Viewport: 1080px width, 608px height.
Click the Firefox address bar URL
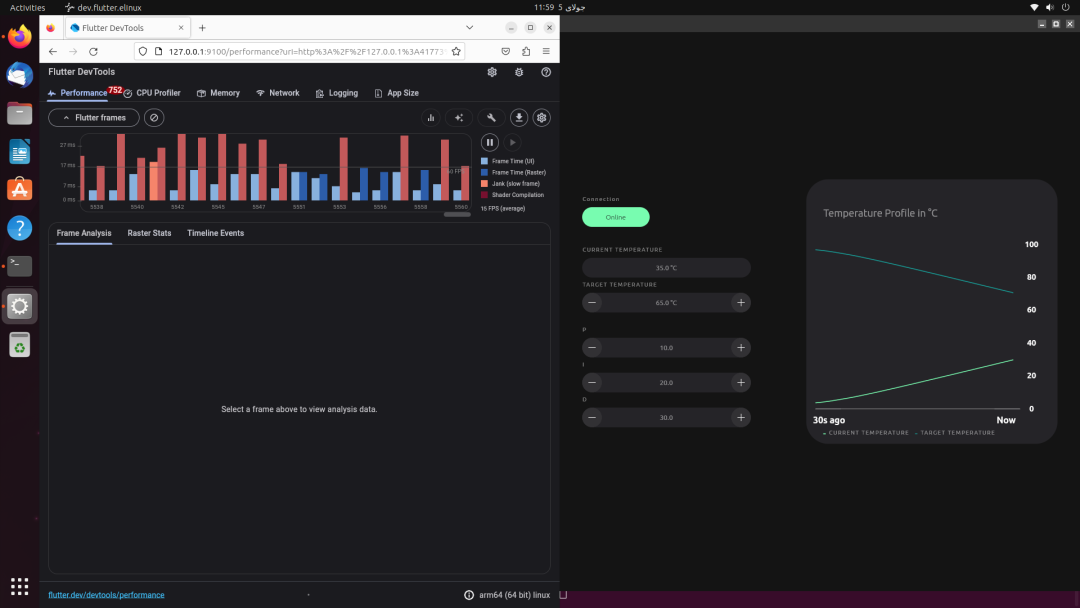307,52
